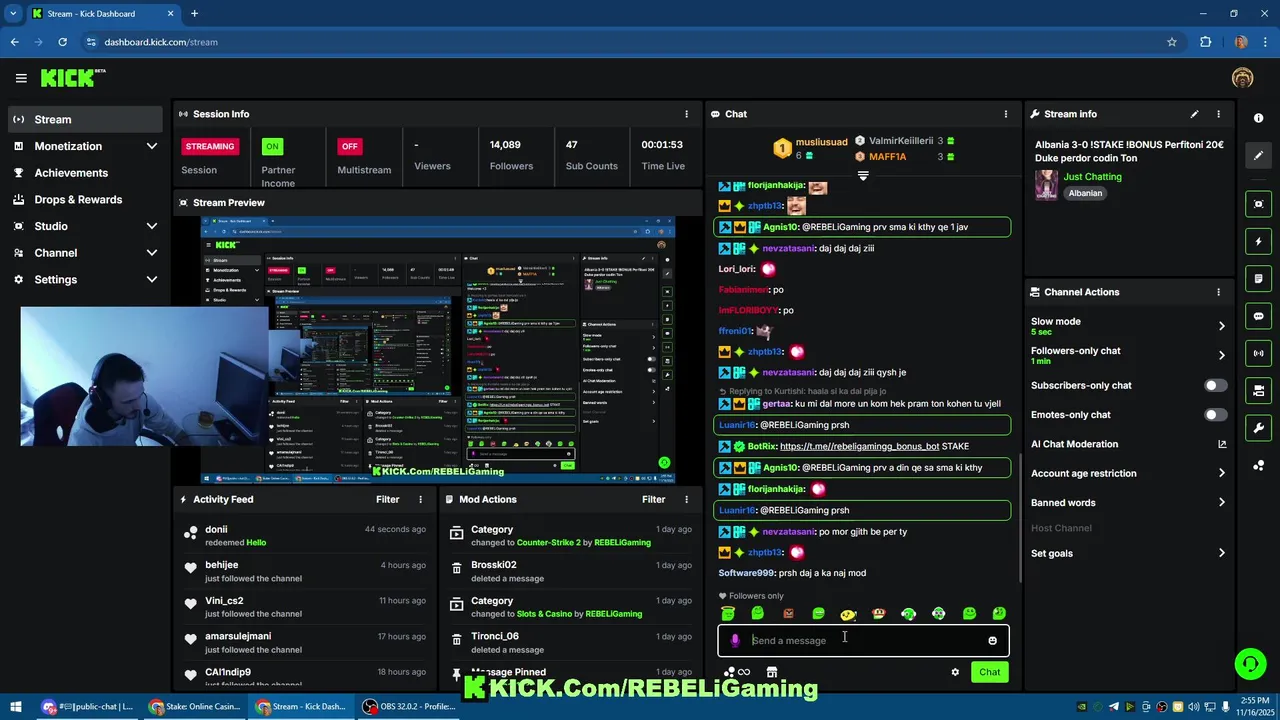The image size is (1280, 720).
Task: Click the info icon in right sidebar
Action: point(1258,118)
